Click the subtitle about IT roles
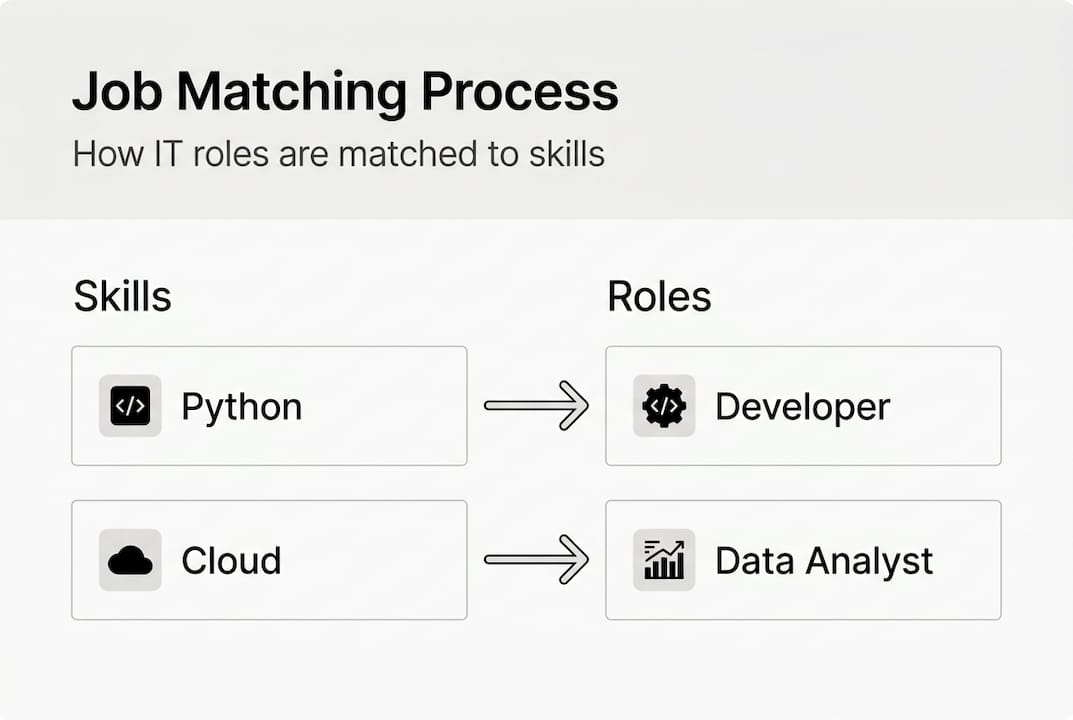Viewport: 1073px width, 720px height. click(x=338, y=155)
